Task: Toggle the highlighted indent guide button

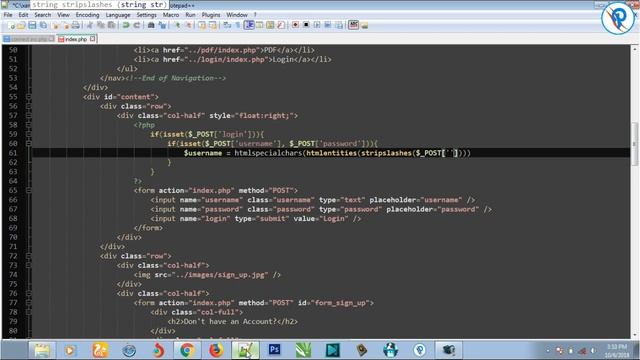Action: [x=249, y=25]
